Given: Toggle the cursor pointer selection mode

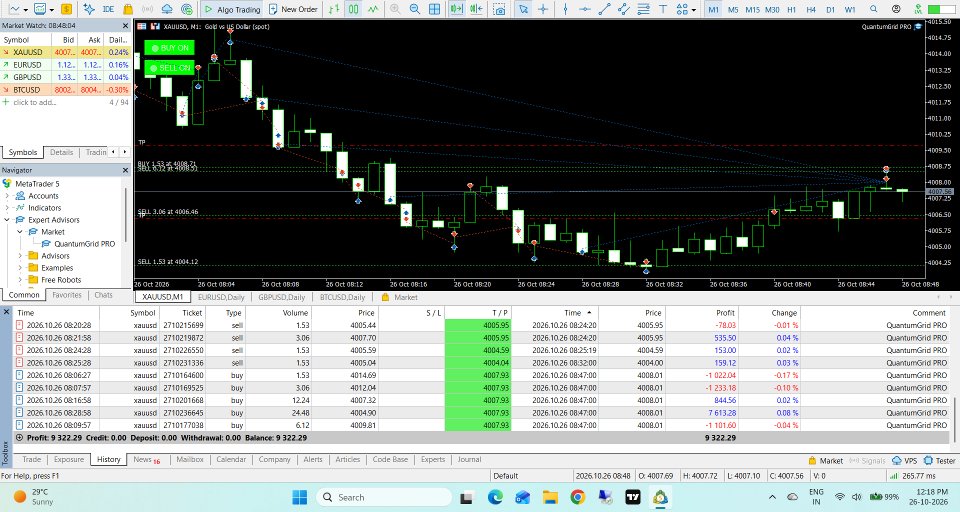Looking at the screenshot, I should 523,9.
